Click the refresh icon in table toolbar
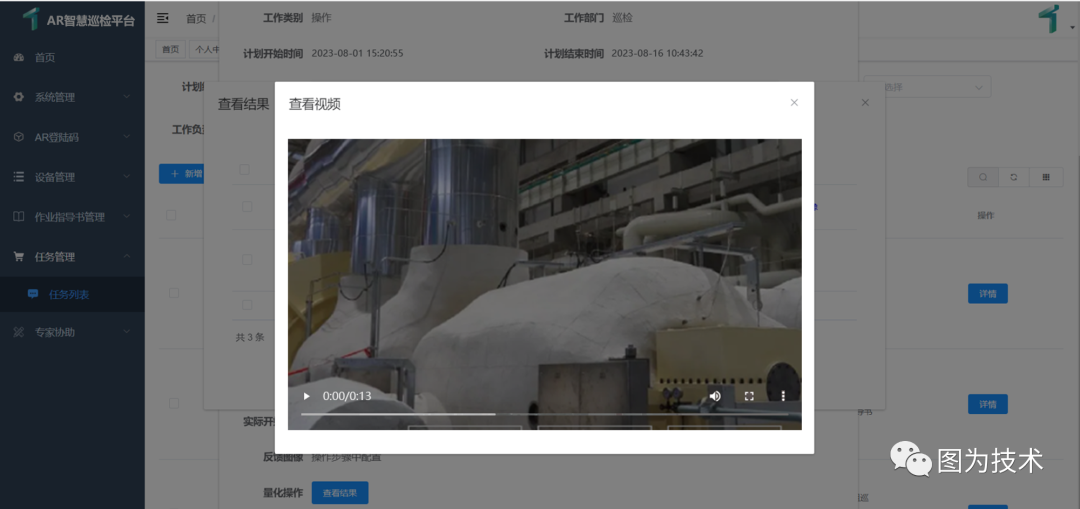 1014,177
